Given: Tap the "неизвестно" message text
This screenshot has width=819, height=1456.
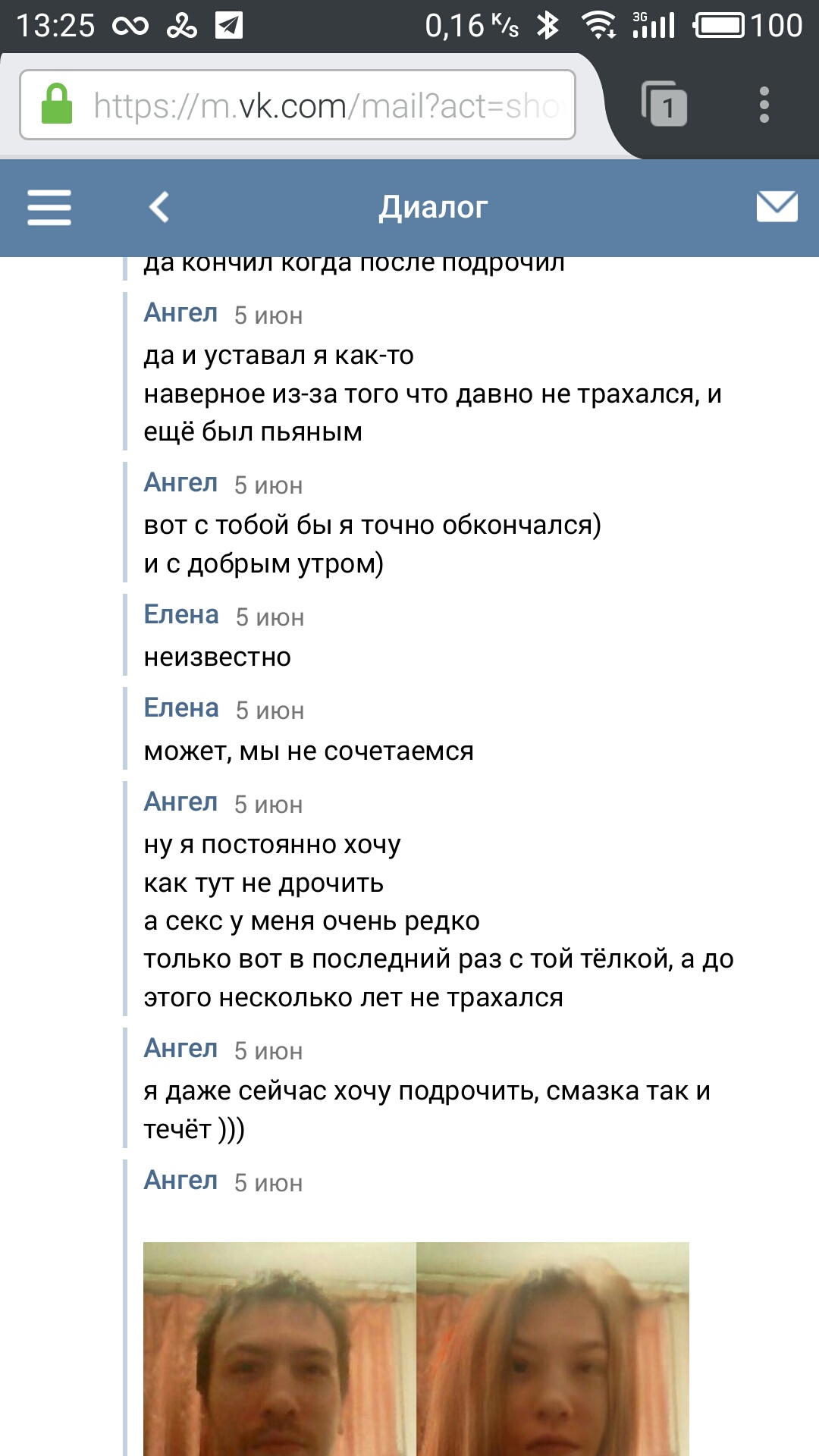Looking at the screenshot, I should coord(218,657).
